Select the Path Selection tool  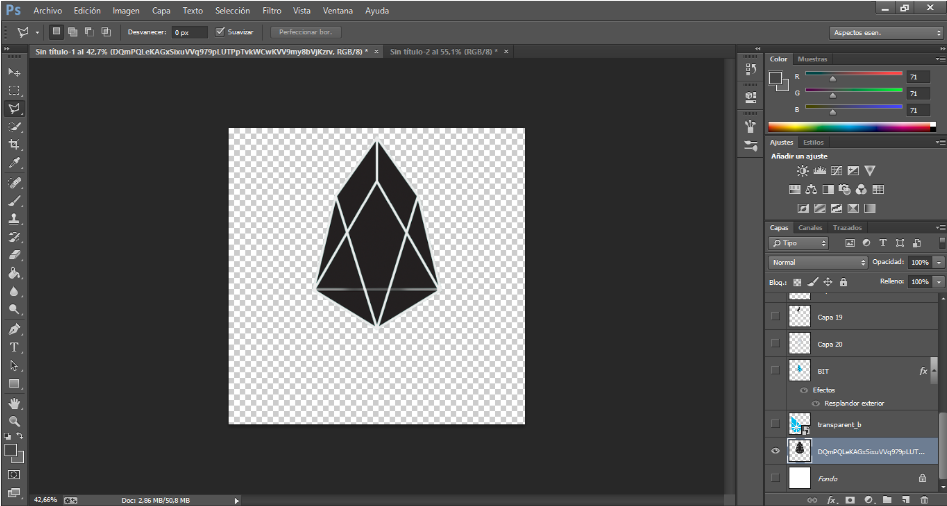pyautogui.click(x=14, y=365)
